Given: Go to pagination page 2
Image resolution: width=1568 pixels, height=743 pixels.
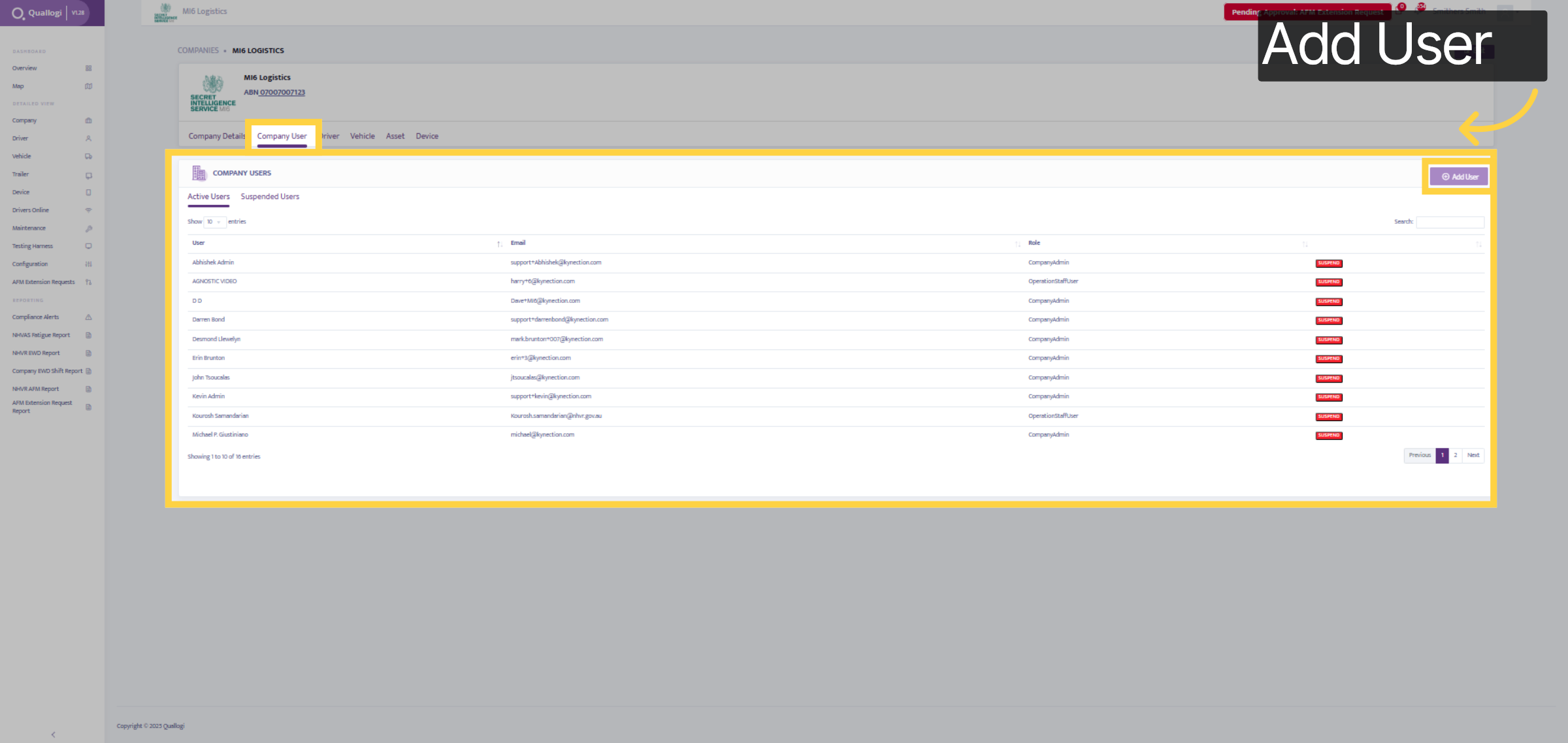Looking at the screenshot, I should point(1455,455).
